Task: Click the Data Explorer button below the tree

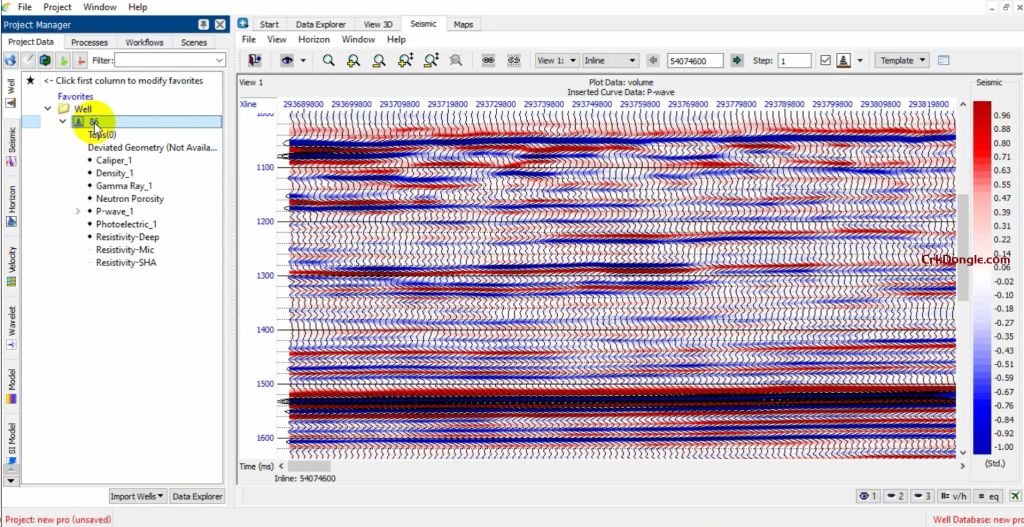Action: pyautogui.click(x=197, y=496)
